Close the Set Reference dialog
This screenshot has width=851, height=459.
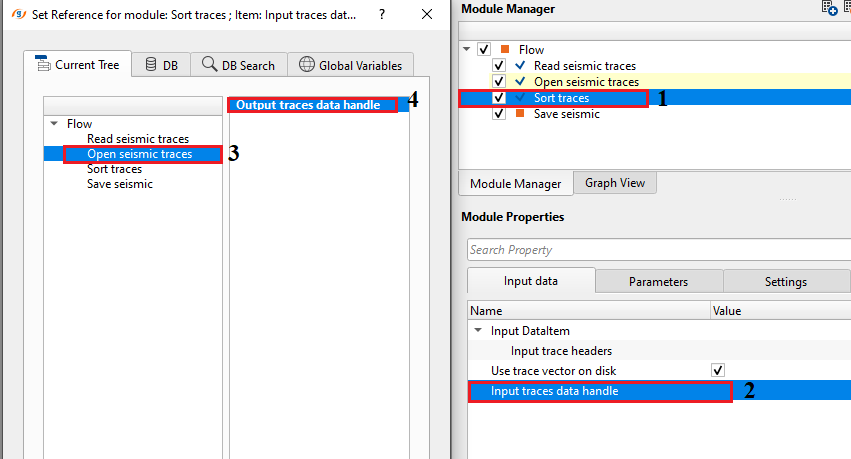427,15
